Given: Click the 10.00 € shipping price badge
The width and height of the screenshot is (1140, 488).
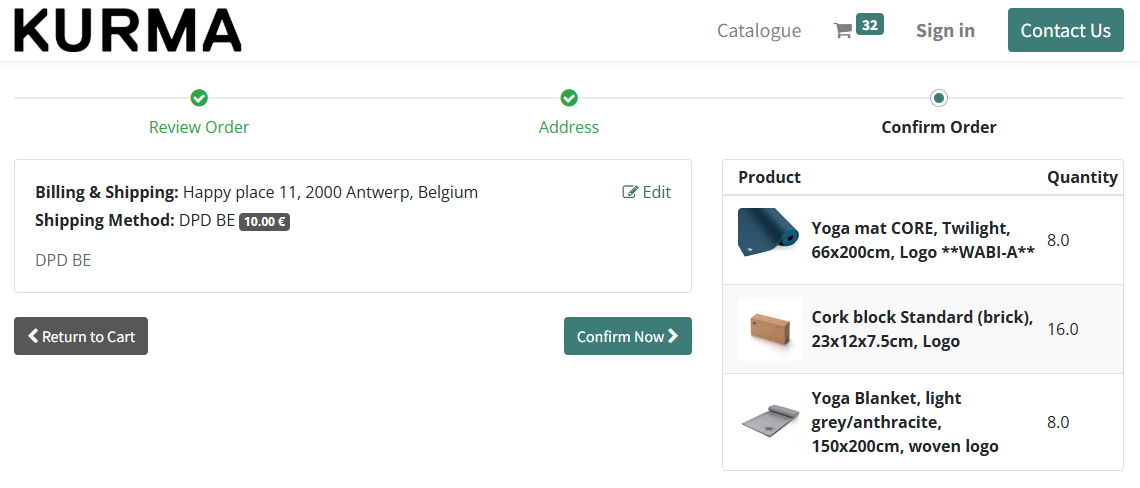Looking at the screenshot, I should click(x=264, y=222).
